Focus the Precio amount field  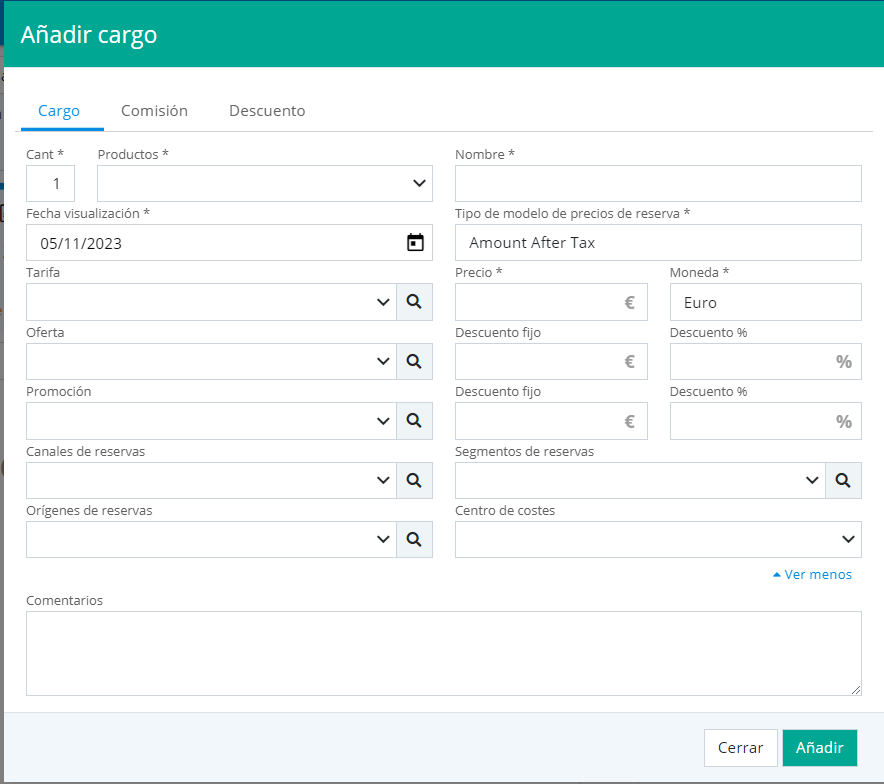pyautogui.click(x=540, y=302)
